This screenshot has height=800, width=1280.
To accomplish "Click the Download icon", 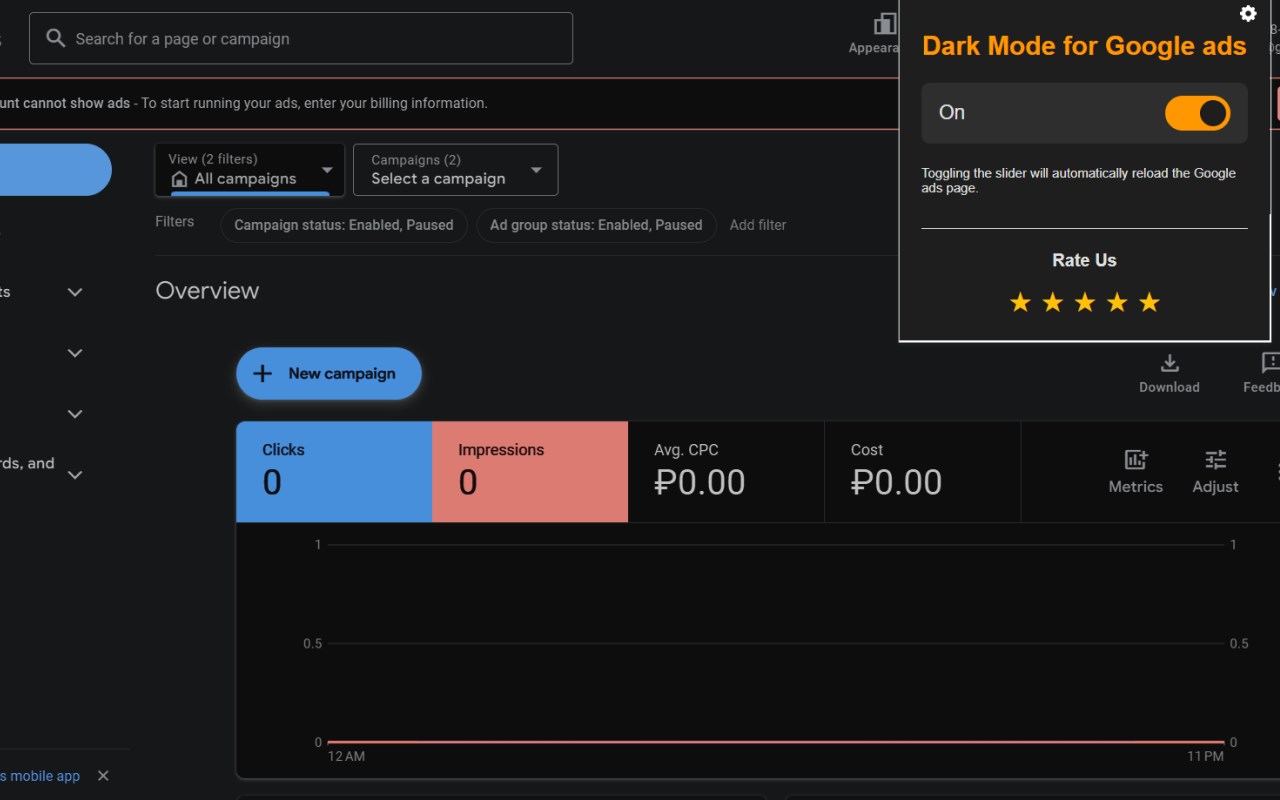I will [1169, 363].
